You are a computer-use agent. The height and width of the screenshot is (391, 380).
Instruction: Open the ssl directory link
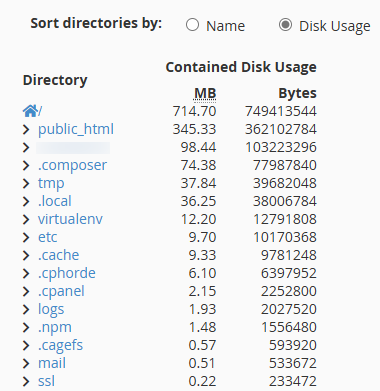(46, 381)
